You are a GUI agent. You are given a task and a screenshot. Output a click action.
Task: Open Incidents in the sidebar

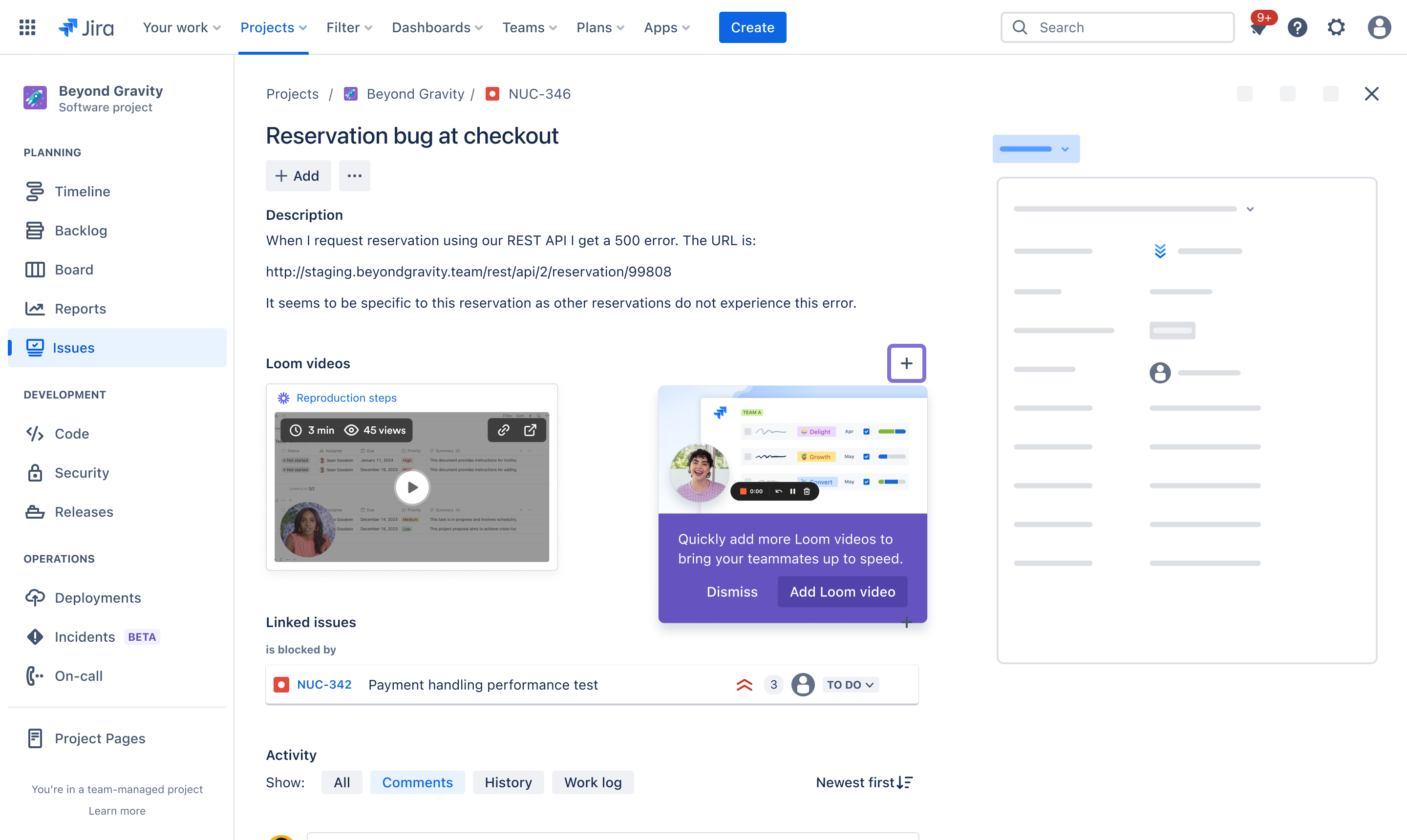pos(117,637)
